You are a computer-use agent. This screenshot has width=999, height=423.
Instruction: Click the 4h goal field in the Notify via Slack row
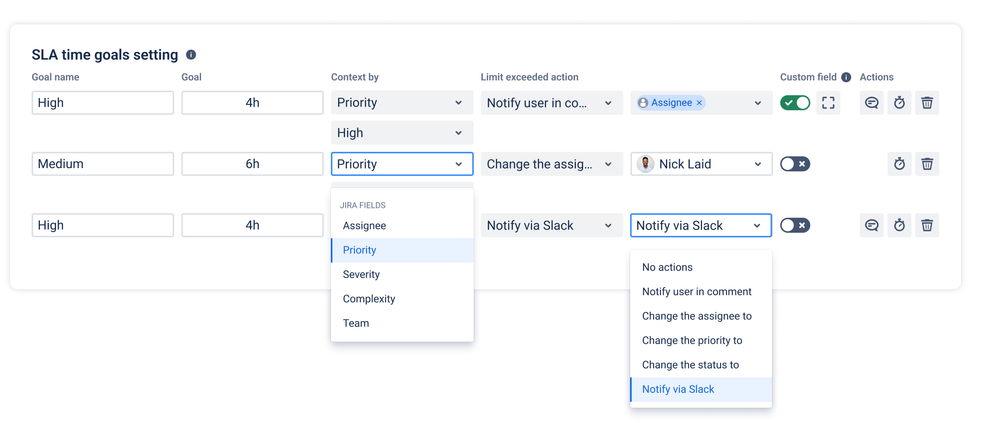(252, 225)
